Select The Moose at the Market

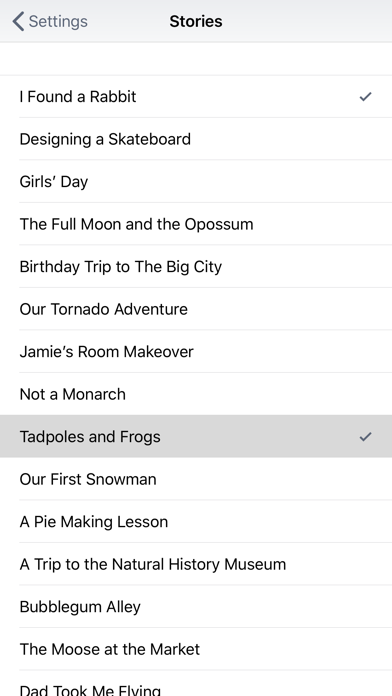[196, 649]
